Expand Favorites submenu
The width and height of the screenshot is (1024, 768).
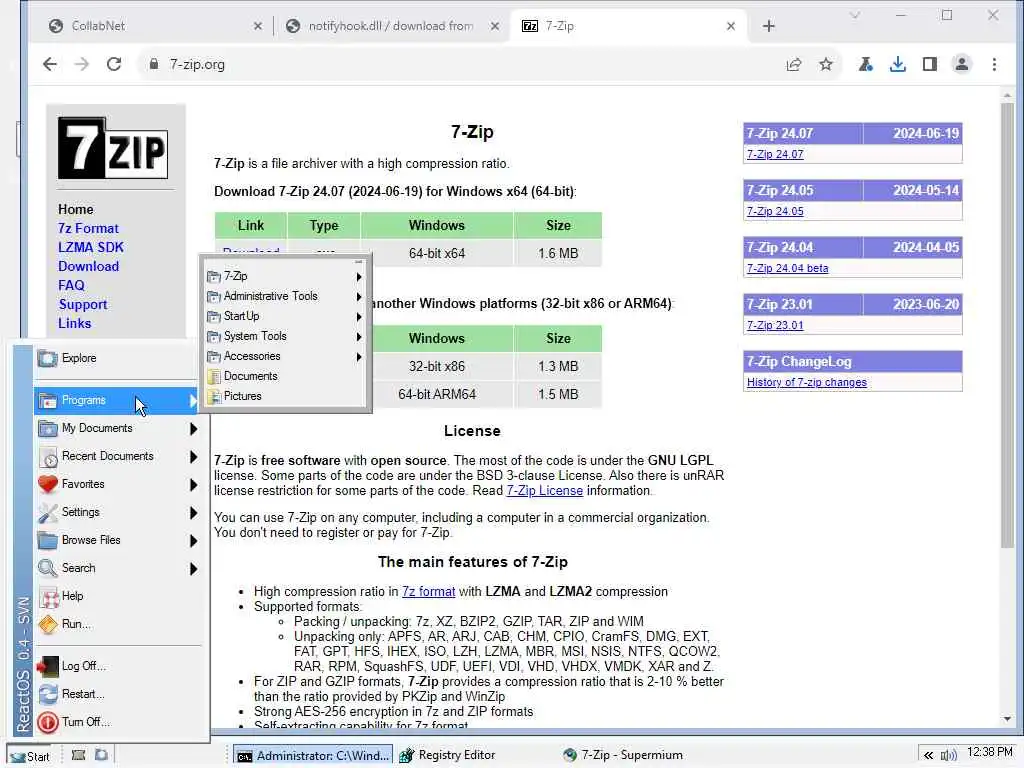tap(118, 485)
